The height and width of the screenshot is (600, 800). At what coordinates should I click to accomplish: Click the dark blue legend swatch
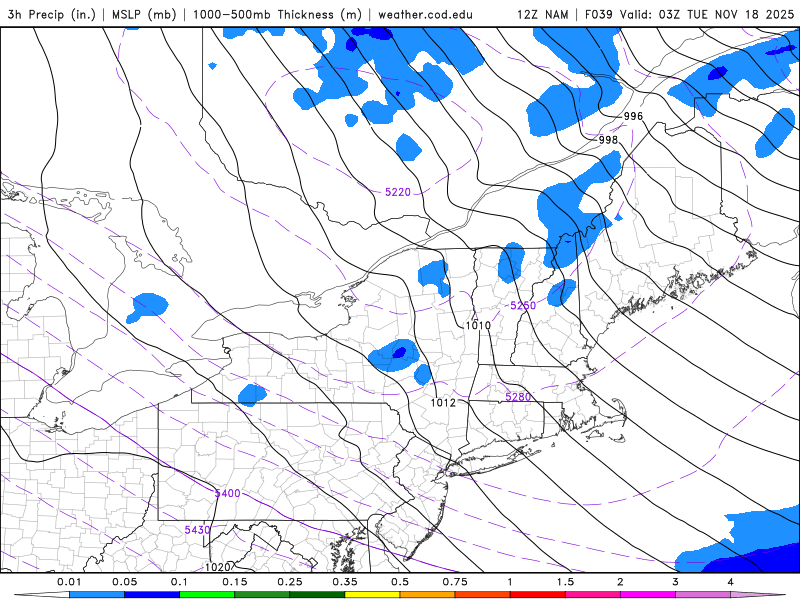point(152,595)
